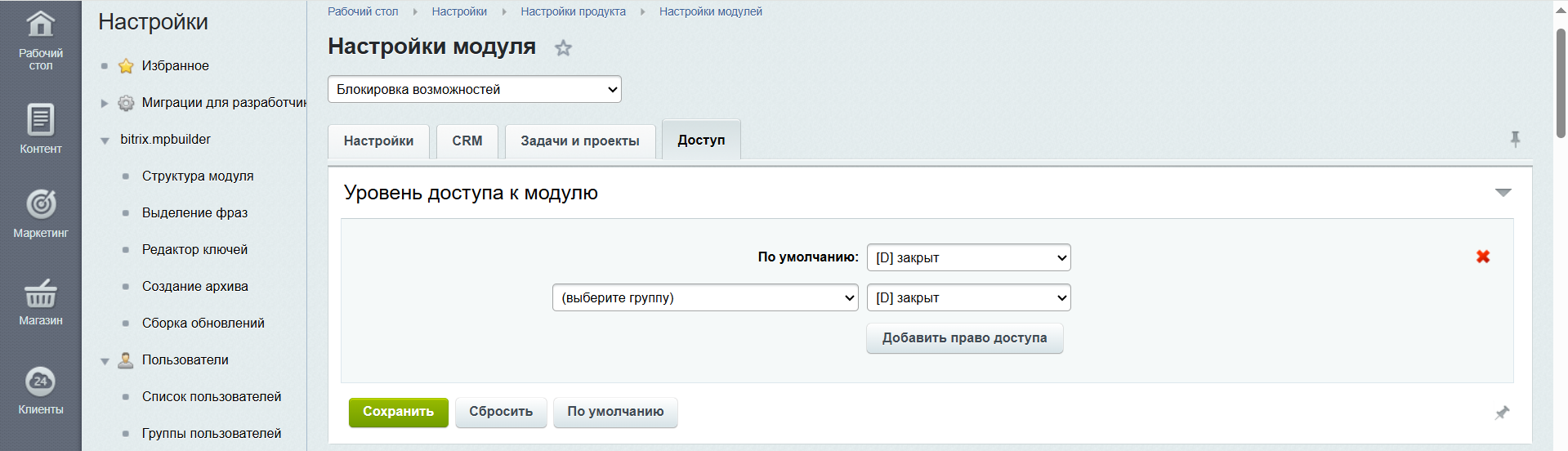Screen dimensions: 1568x451
Task: Open the Клиенты sidebar section
Action: point(40,390)
